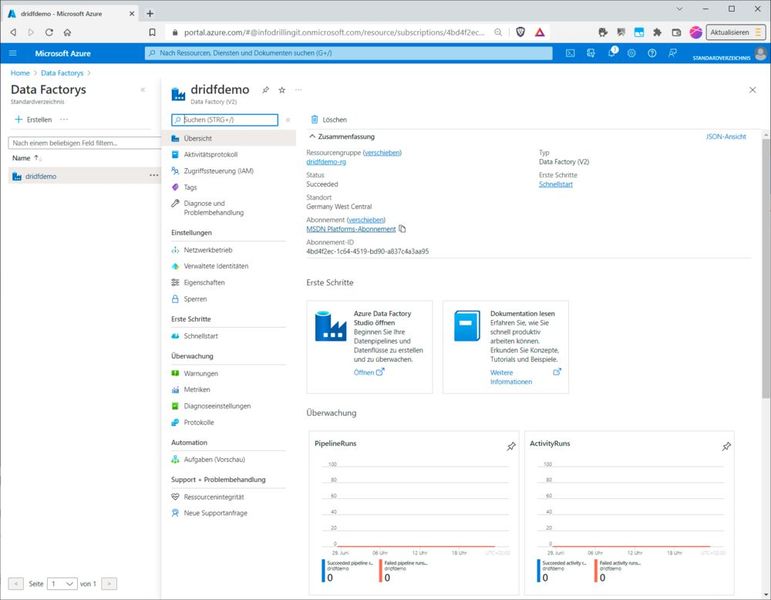Mark dridfdemo as favorite star
771x600 pixels.
pos(282,90)
